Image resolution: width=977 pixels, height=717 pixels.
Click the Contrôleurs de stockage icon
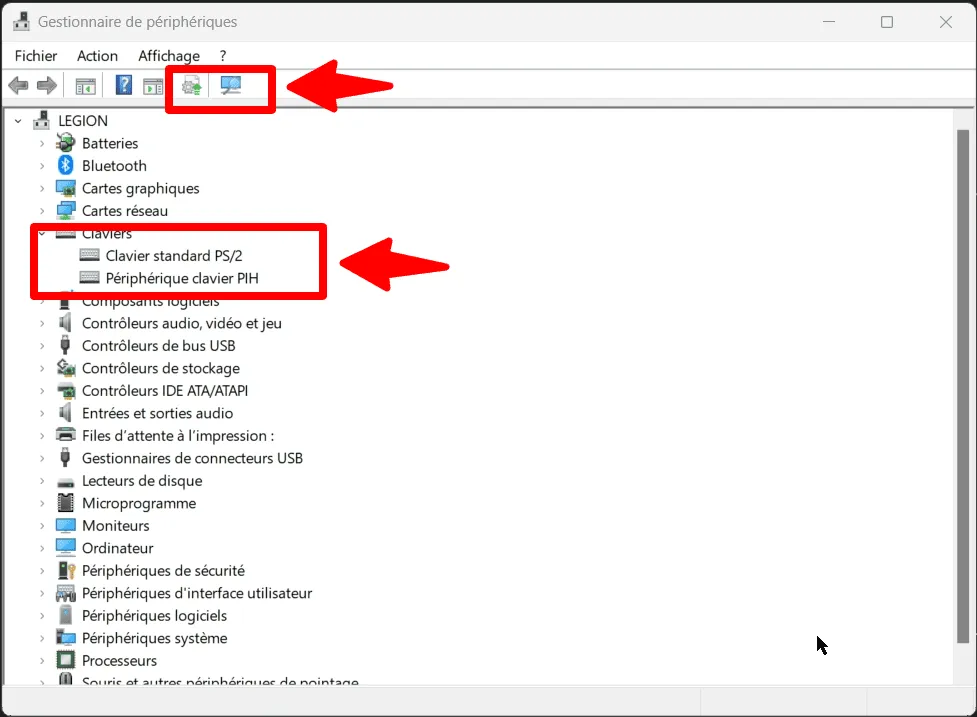(66, 368)
